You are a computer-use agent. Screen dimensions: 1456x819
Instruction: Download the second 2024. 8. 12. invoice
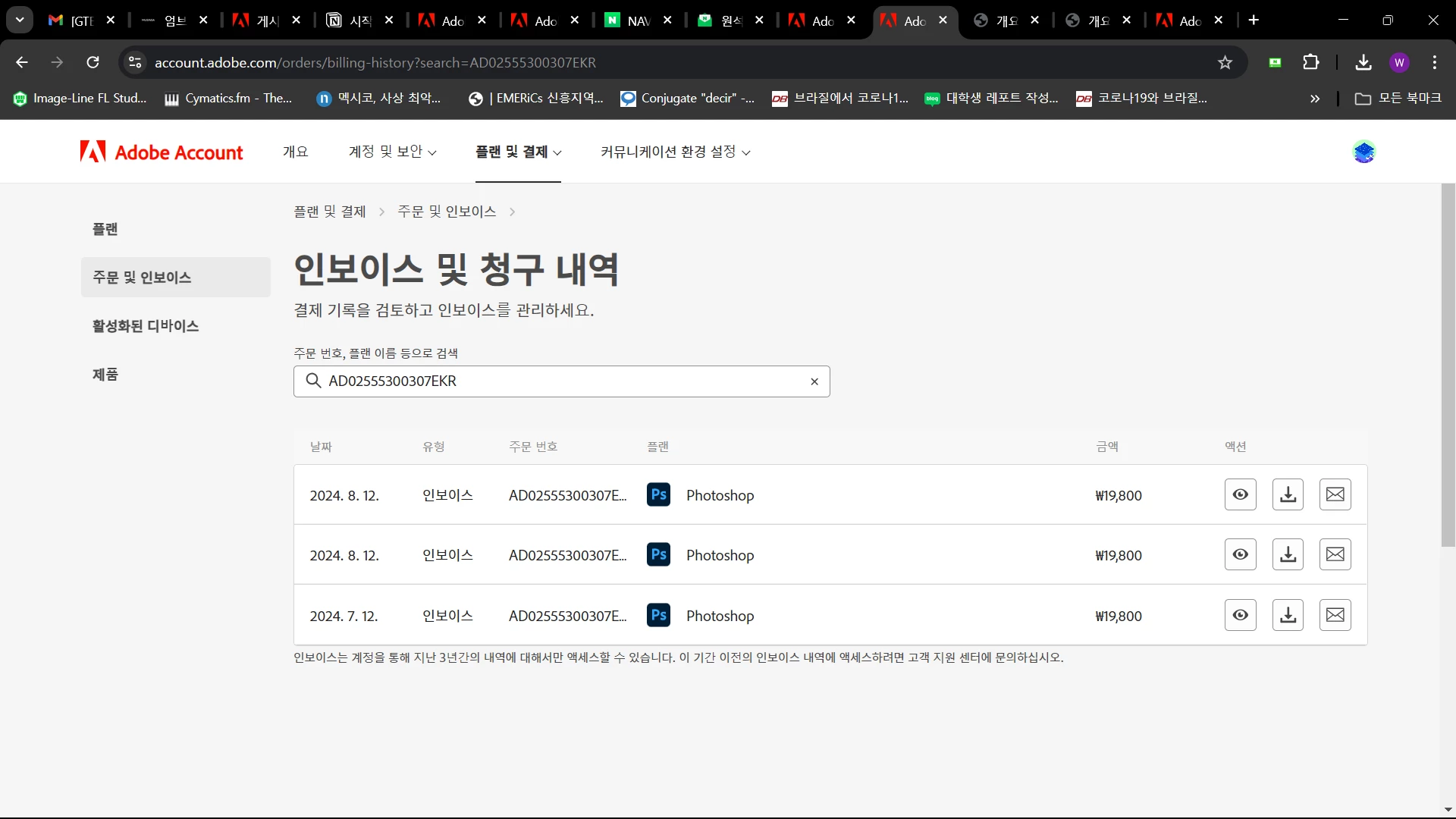click(x=1288, y=554)
